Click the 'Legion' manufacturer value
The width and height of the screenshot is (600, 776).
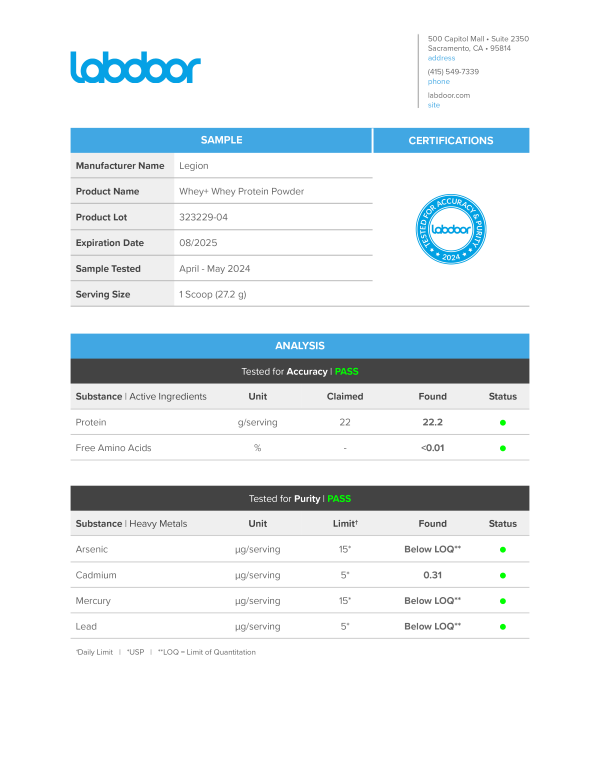(194, 166)
